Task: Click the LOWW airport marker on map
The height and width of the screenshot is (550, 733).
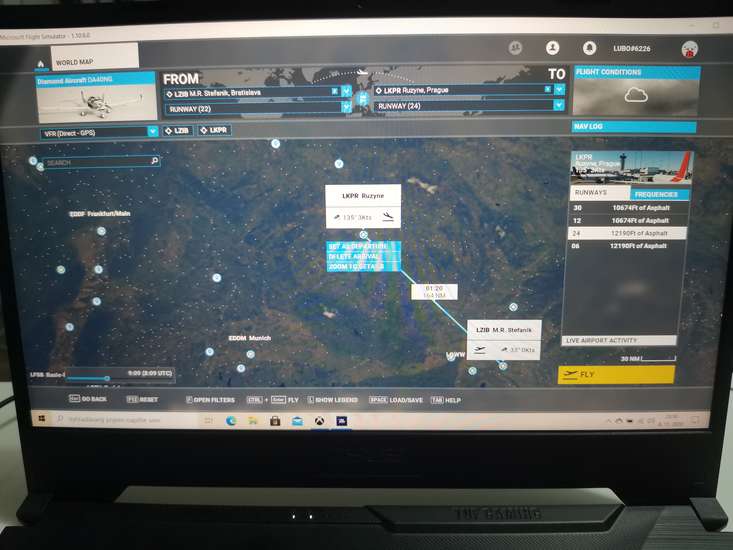Action: click(x=451, y=357)
